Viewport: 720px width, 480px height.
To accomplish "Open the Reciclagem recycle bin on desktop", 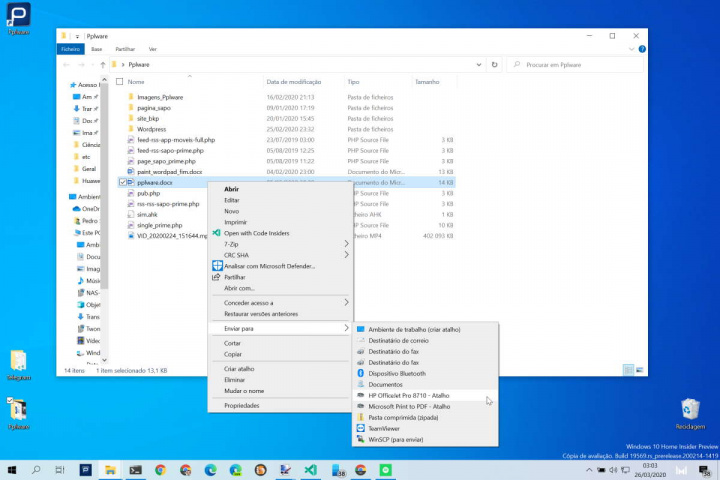I will [689, 408].
